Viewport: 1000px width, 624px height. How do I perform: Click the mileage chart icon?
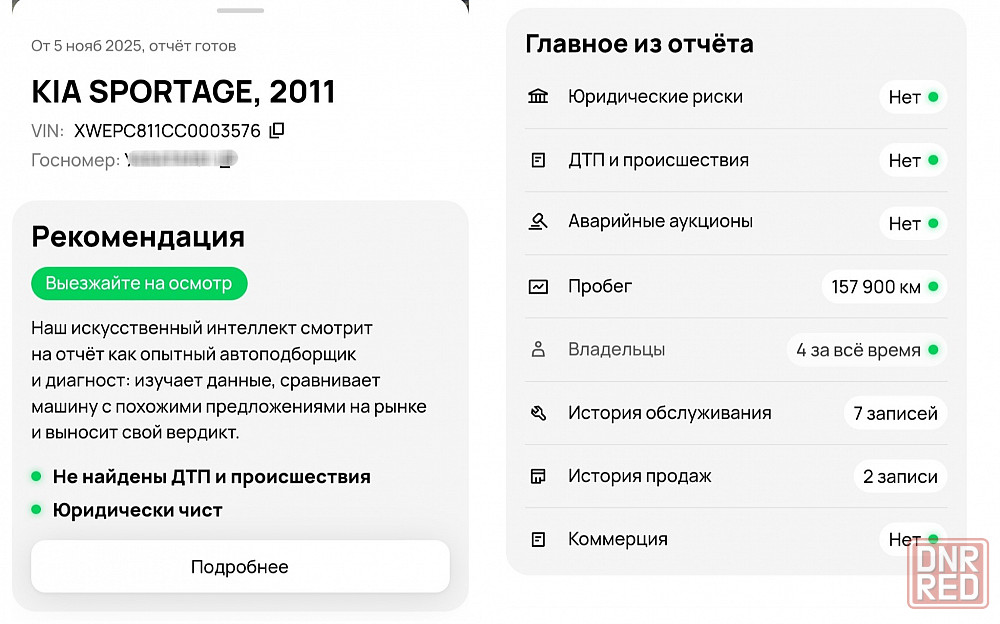click(x=538, y=286)
